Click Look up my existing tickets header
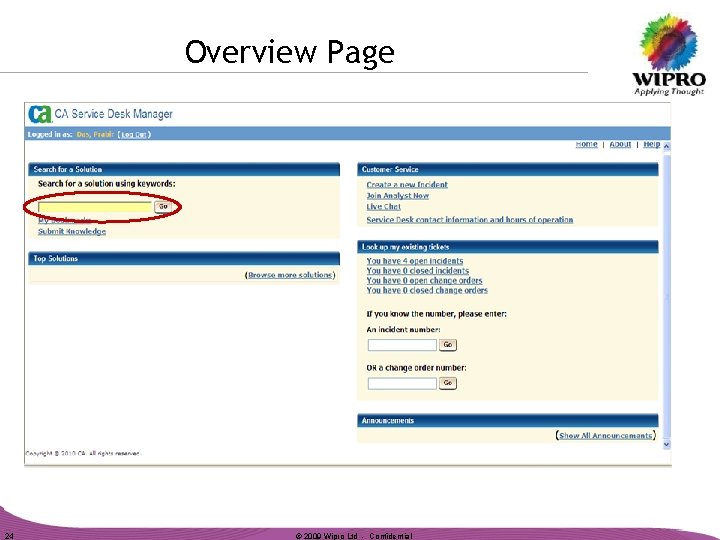Screen dimensions: 720x540 (508, 247)
